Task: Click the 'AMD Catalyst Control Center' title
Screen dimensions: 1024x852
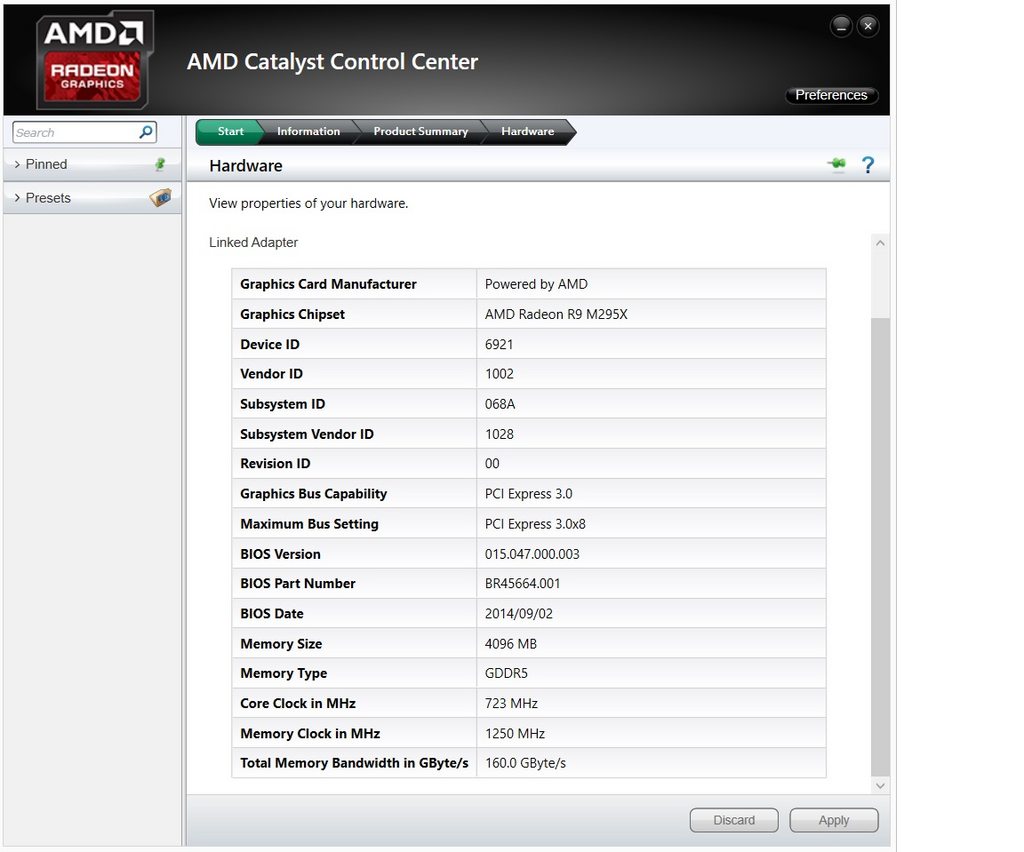Action: point(332,61)
